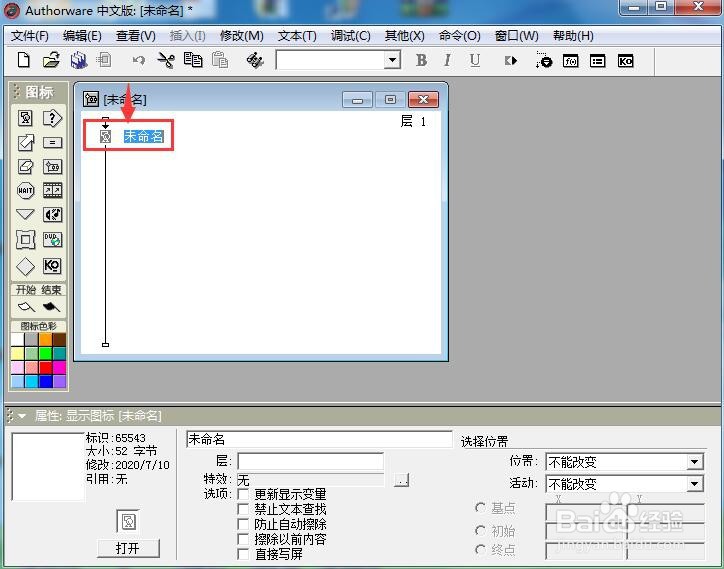Select the KO Knowledge Object palette icon
This screenshot has height=569, width=724.
coord(52,266)
